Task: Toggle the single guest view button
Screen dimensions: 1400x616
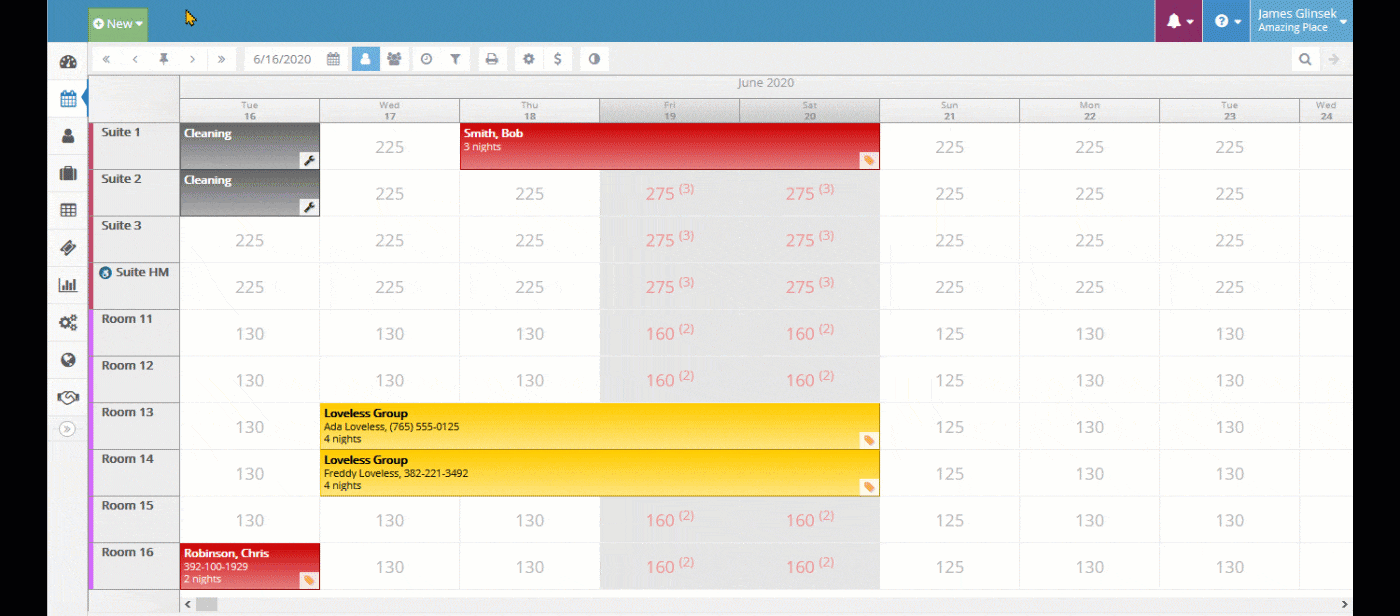Action: tap(365, 59)
